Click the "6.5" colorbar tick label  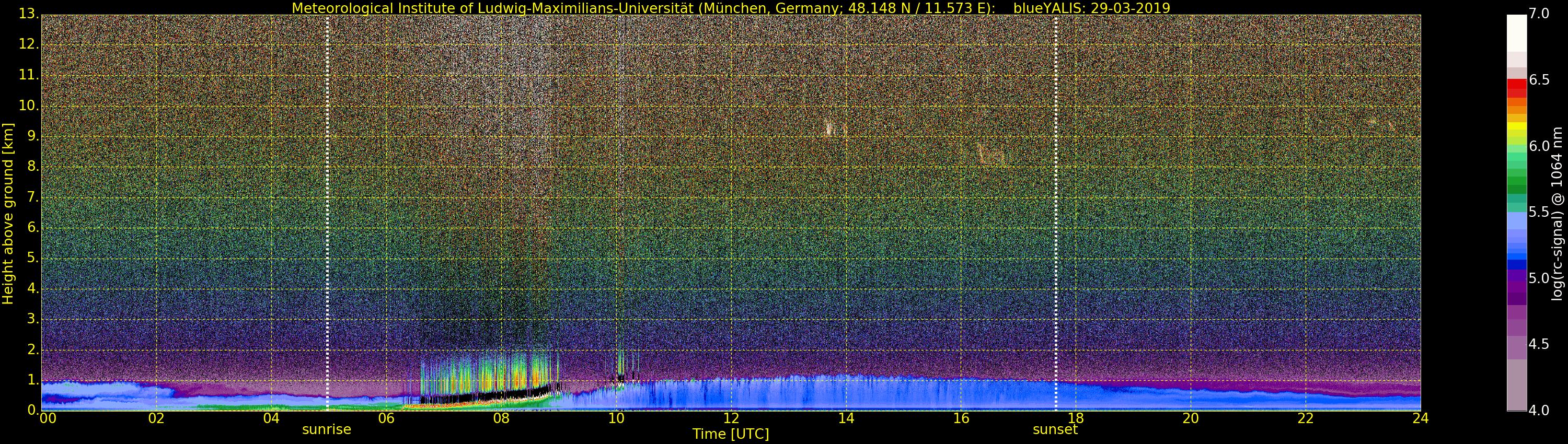pos(1539,80)
